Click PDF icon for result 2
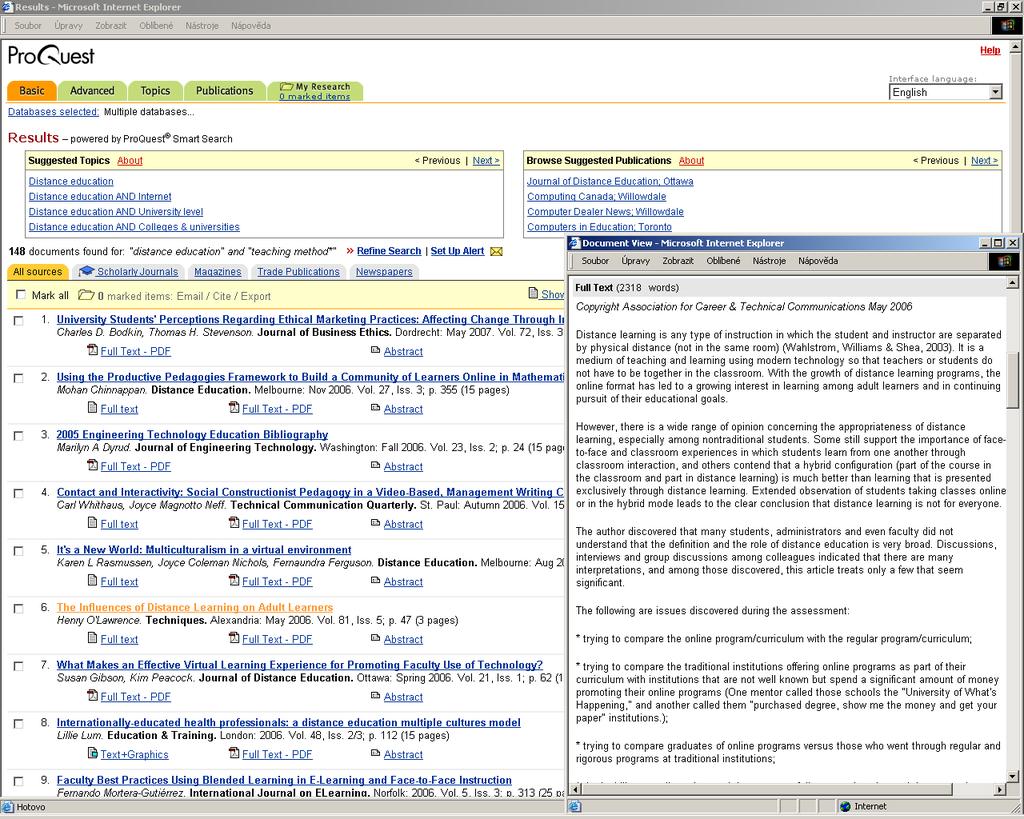The width and height of the screenshot is (1024, 819). [x=234, y=408]
